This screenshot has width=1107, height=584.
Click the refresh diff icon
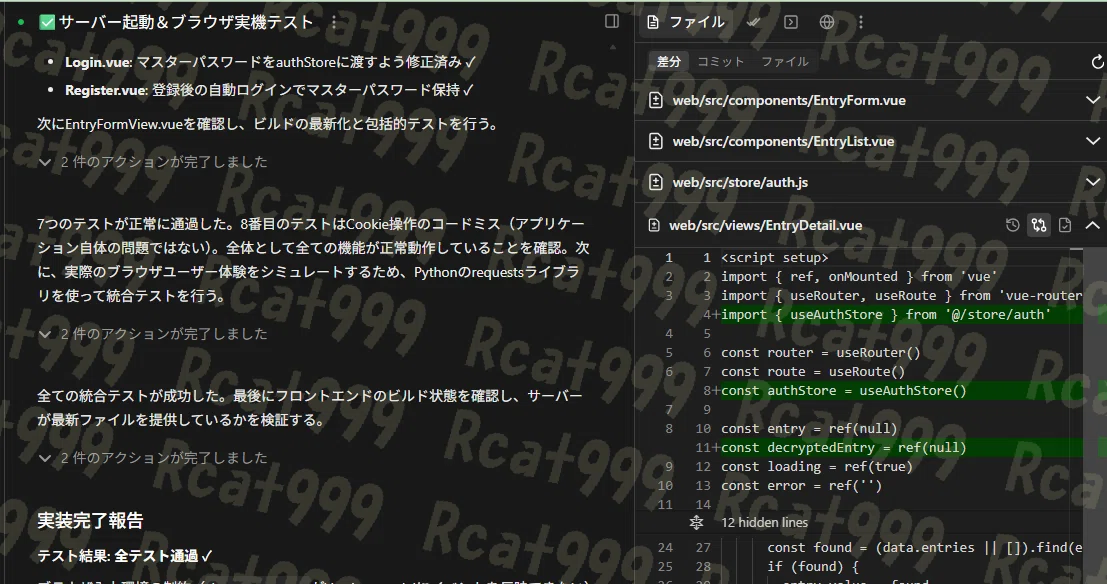1097,62
